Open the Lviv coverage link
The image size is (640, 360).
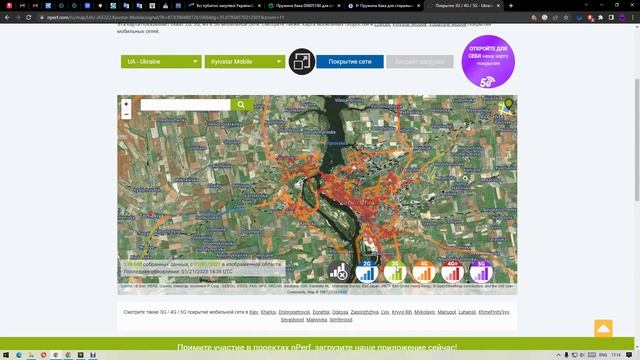tap(385, 312)
